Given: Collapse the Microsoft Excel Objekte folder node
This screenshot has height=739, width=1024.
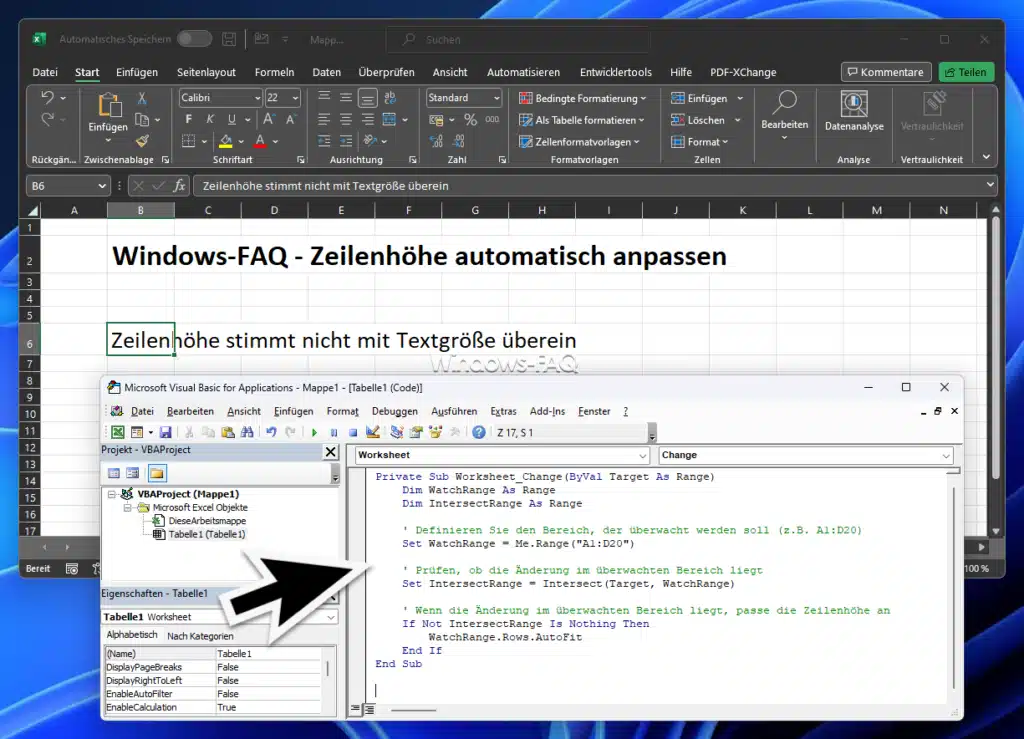Looking at the screenshot, I should [x=127, y=507].
